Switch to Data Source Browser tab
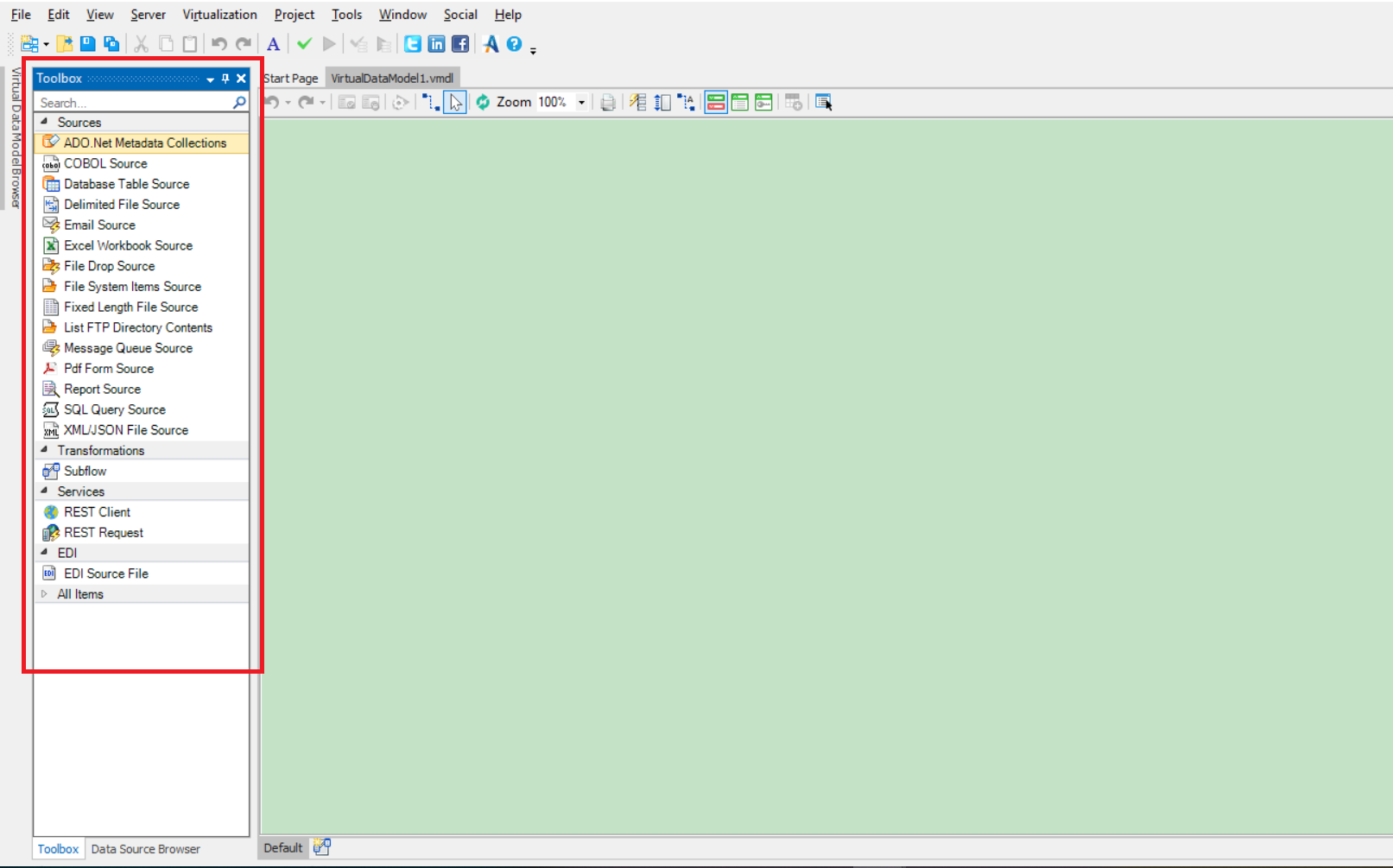 click(145, 849)
